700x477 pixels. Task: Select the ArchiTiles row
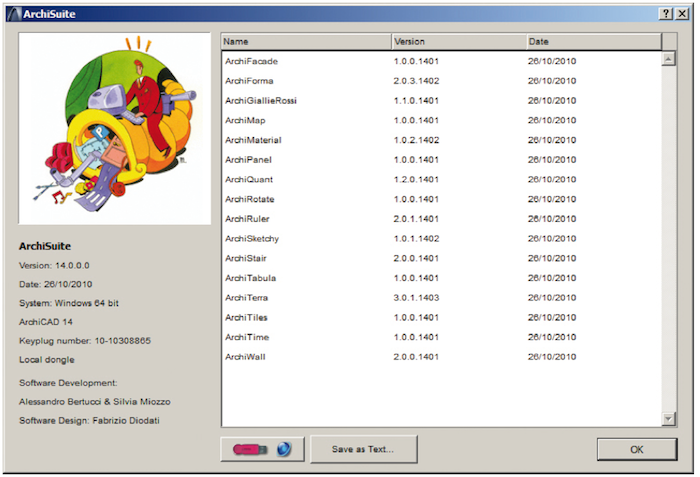441,317
